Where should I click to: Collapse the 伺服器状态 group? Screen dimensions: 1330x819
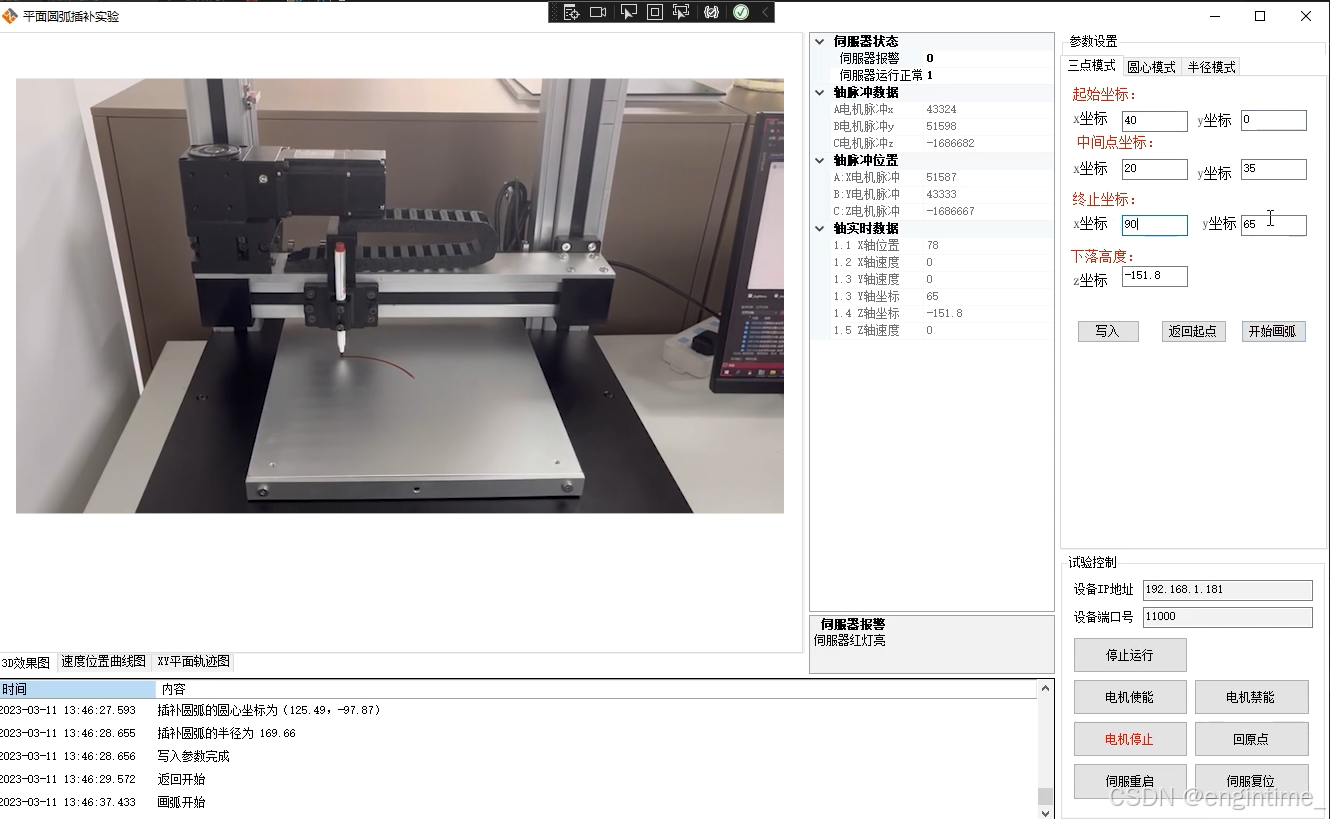pos(820,41)
